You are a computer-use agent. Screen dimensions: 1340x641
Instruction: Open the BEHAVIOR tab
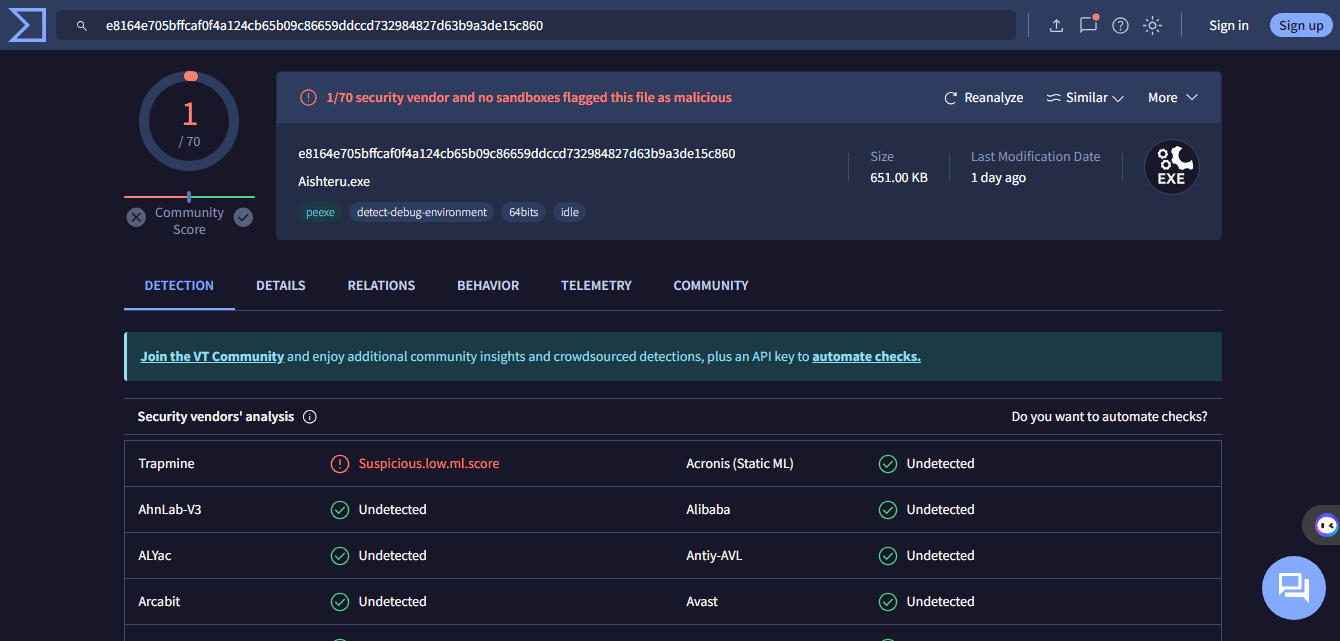(x=488, y=286)
